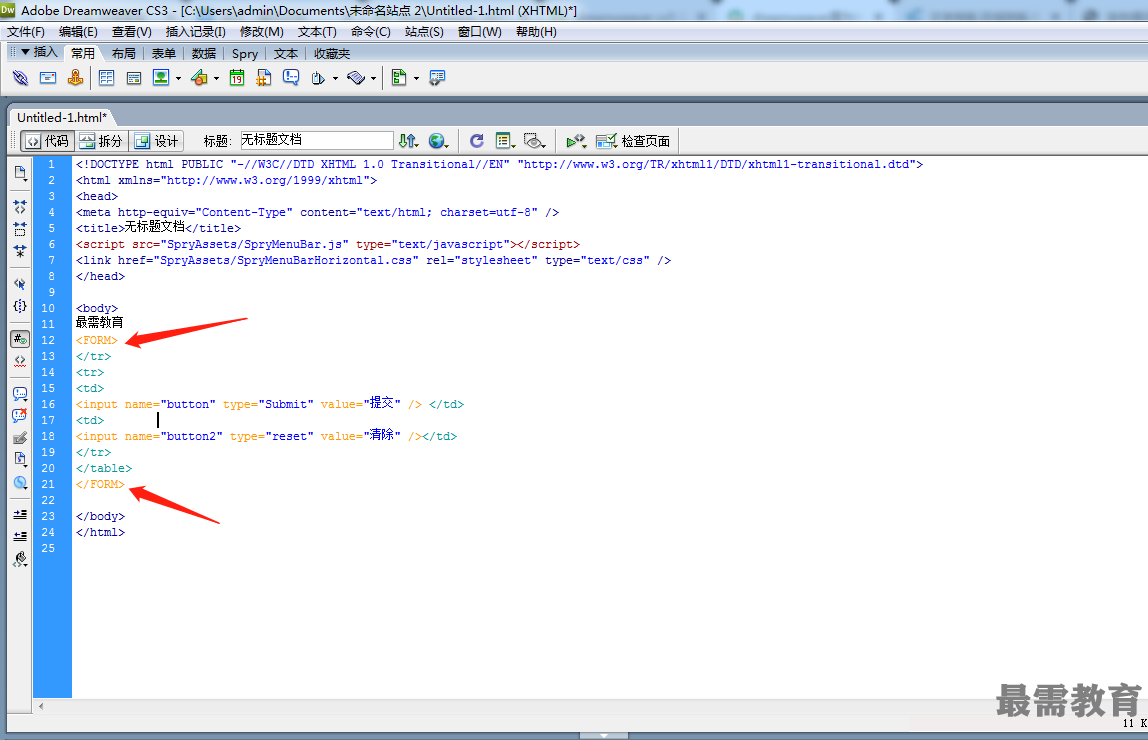Screen dimensions: 1148x740
Task: Click the Script insert icon
Action: (356, 78)
